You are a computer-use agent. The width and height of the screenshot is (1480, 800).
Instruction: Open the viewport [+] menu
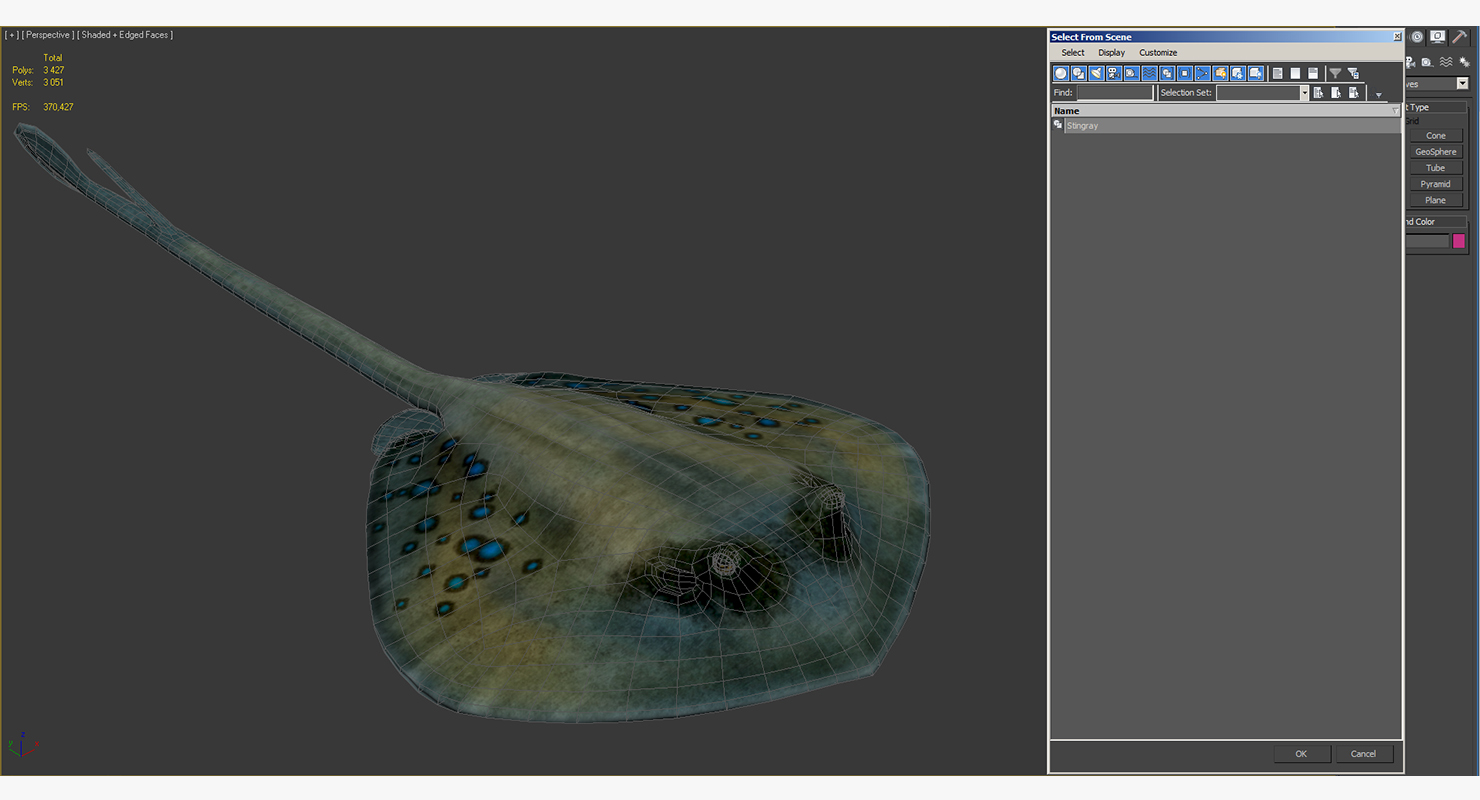(12, 35)
